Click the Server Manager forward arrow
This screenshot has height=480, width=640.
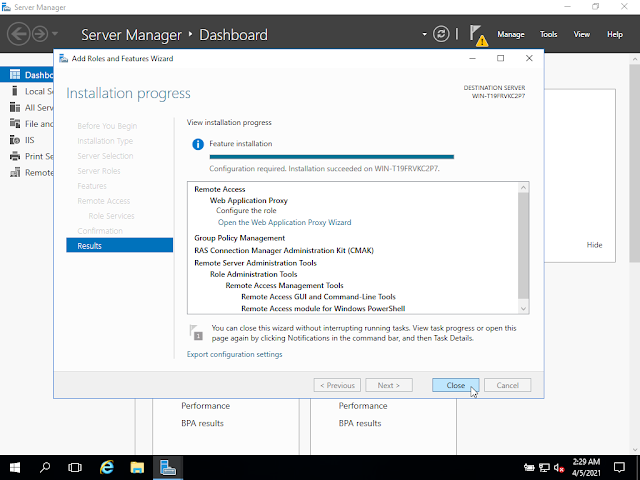point(40,34)
